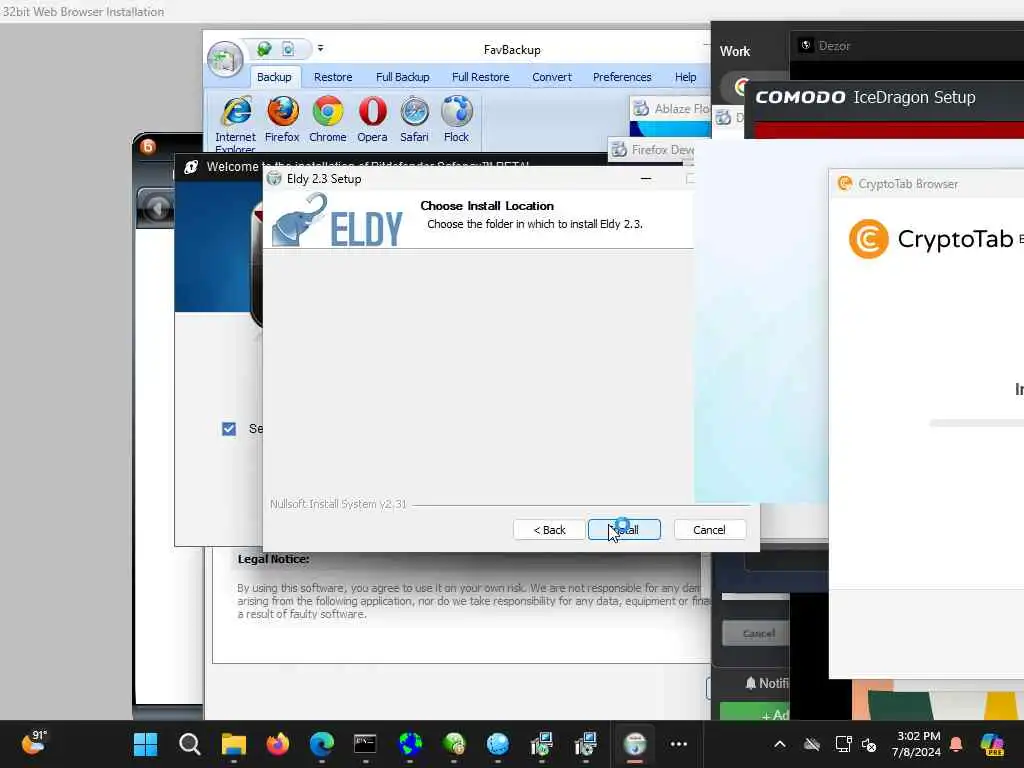Toggle the checked checkbox in Bitdefender installer
The height and width of the screenshot is (768, 1024).
click(x=229, y=428)
